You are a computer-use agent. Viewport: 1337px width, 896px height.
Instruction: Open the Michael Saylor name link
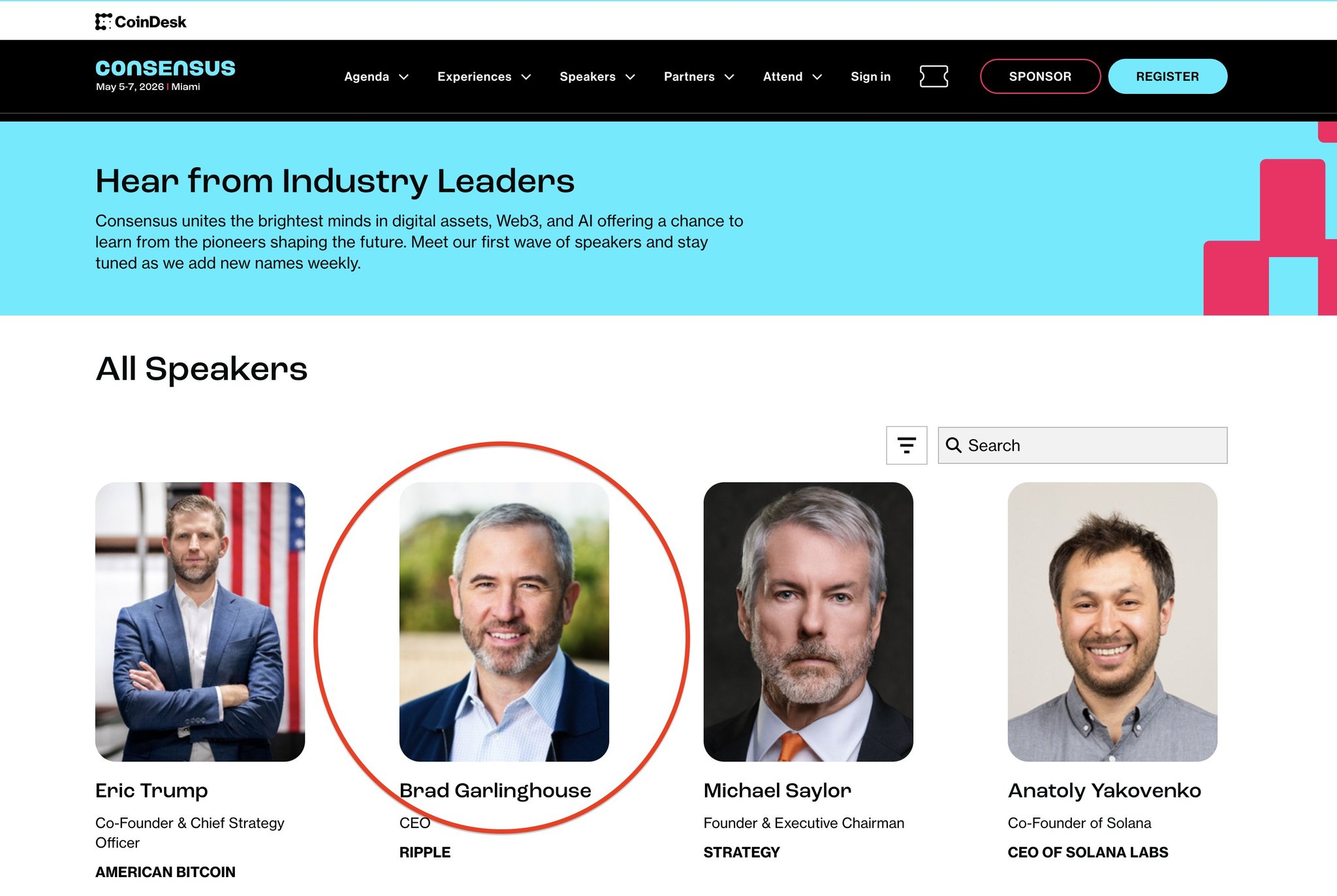click(x=778, y=790)
